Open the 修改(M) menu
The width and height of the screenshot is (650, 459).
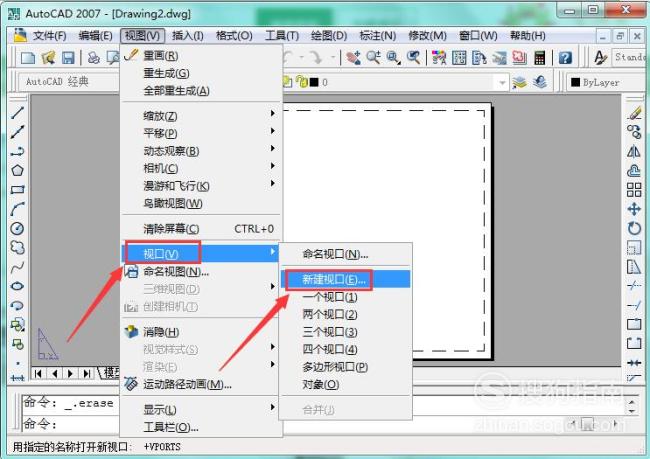click(x=427, y=36)
